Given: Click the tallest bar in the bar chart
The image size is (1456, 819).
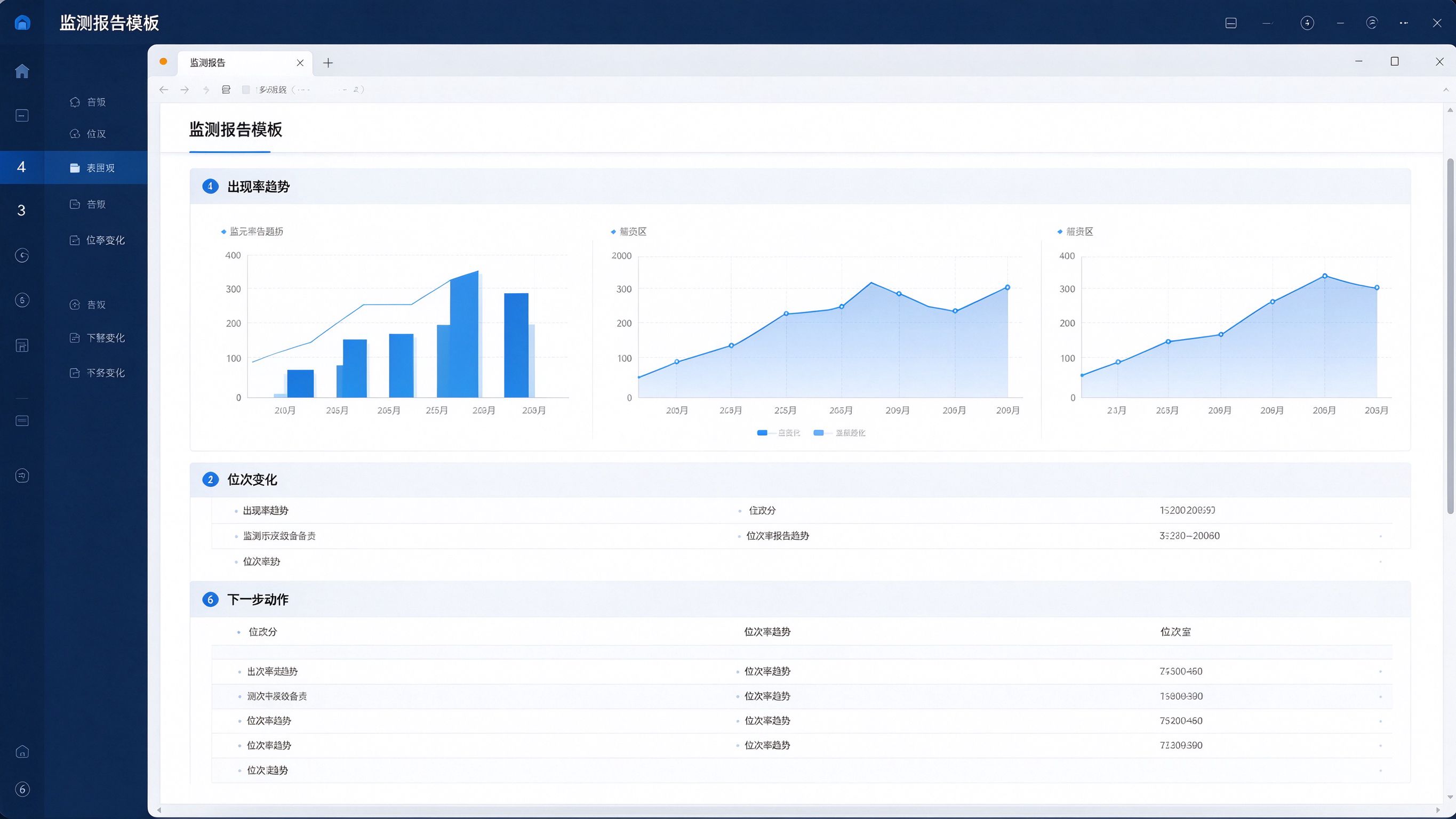Looking at the screenshot, I should (x=465, y=334).
